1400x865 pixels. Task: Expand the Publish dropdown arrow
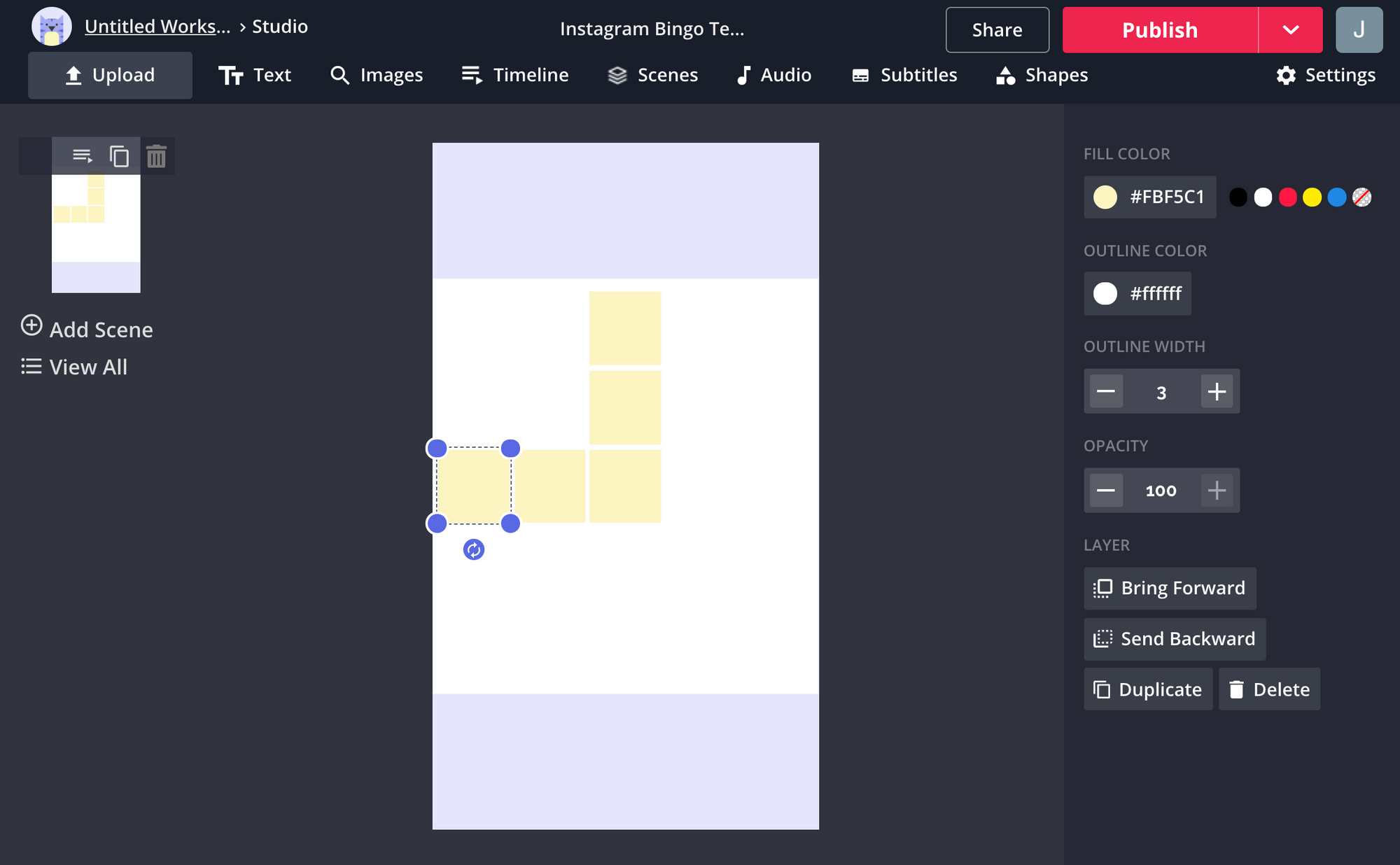click(x=1290, y=30)
